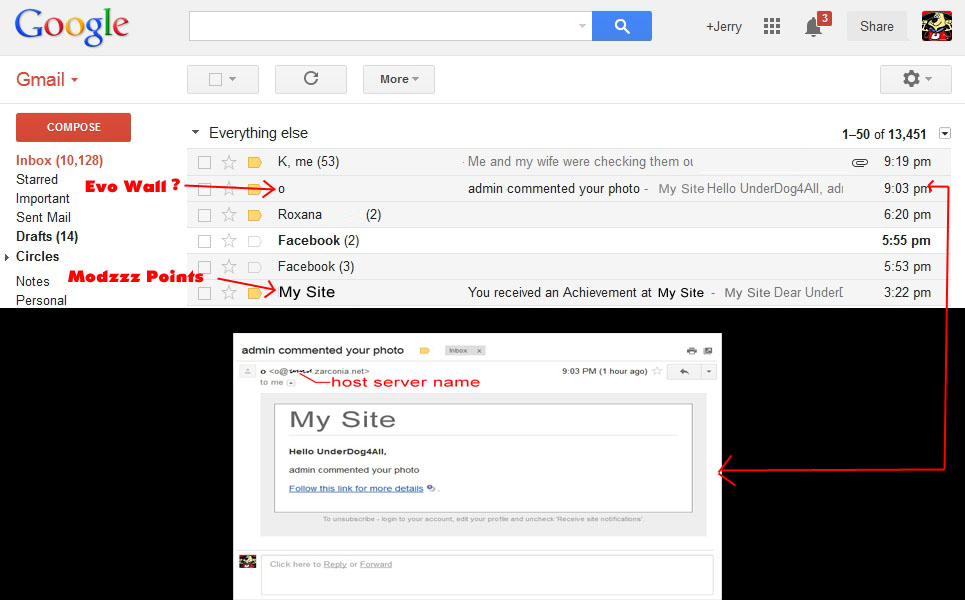Click the blue search magnifier button
The width and height of the screenshot is (965, 600).
[622, 26]
